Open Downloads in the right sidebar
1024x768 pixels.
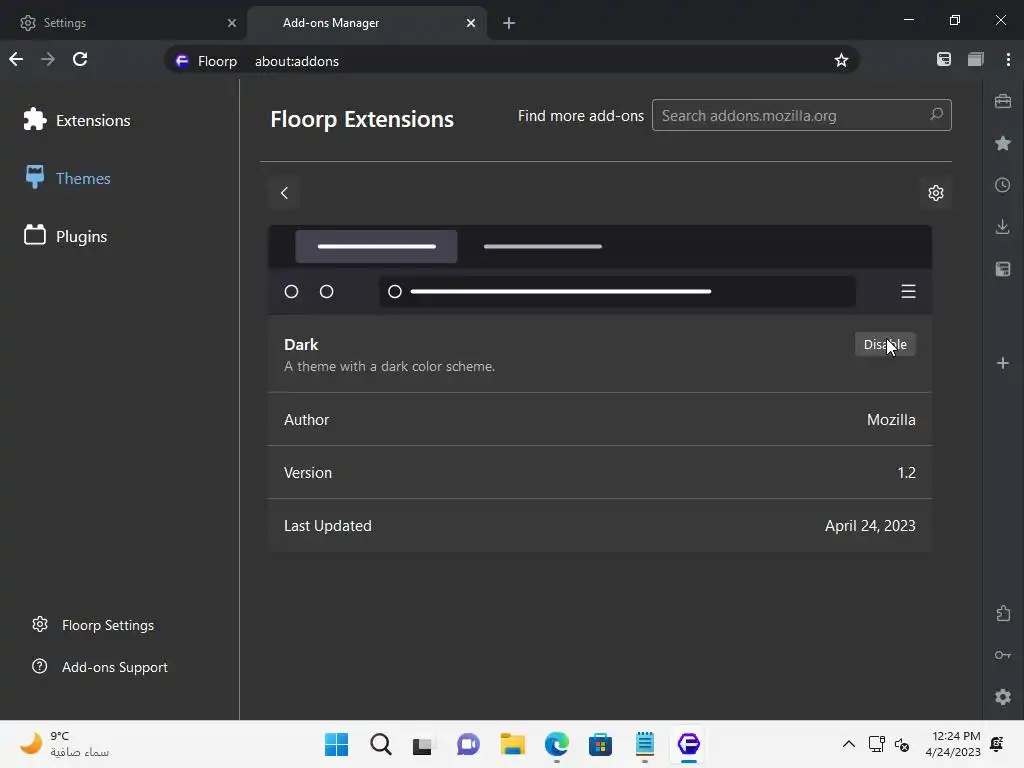pos(1003,227)
